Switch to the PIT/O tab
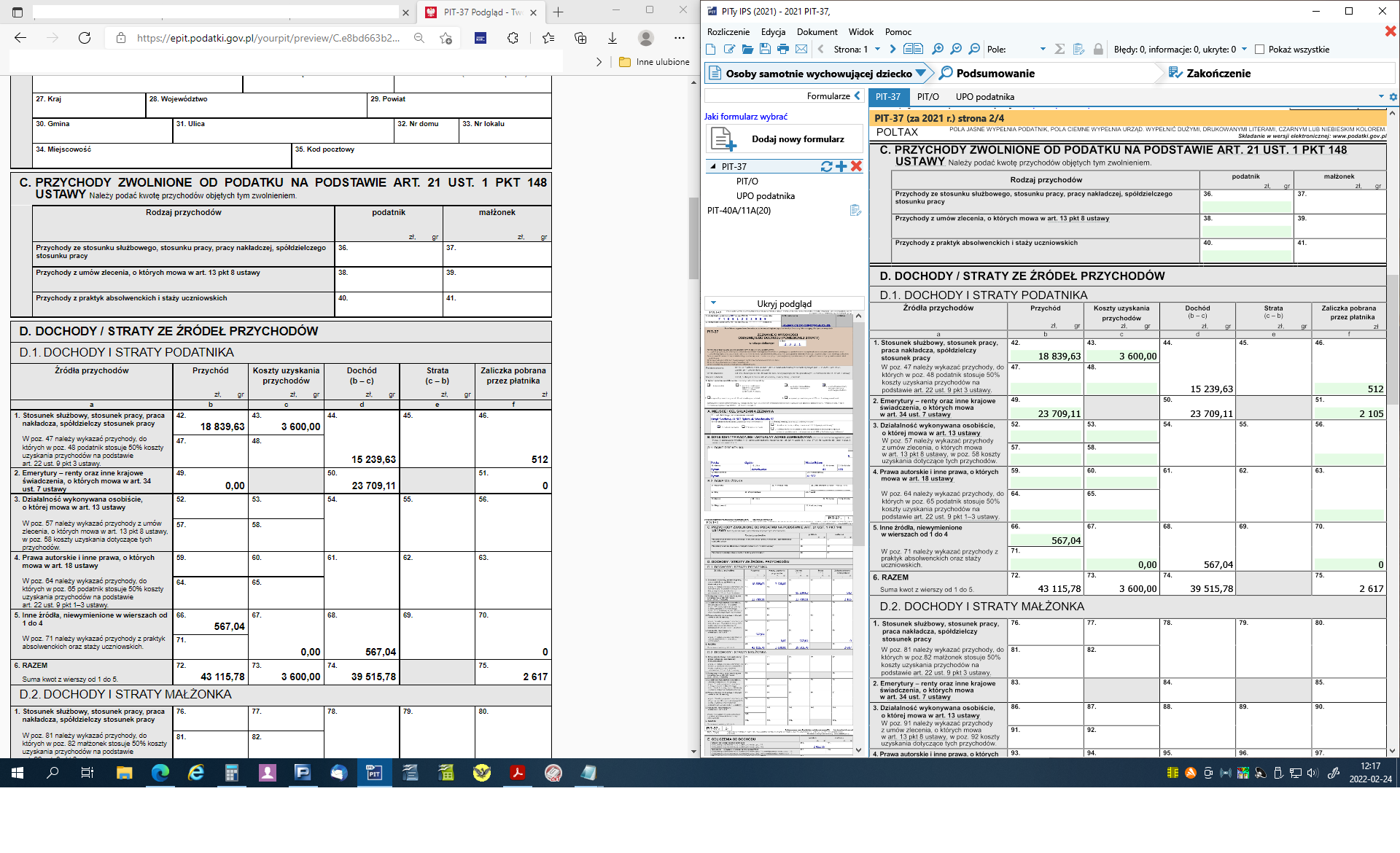 pyautogui.click(x=927, y=96)
